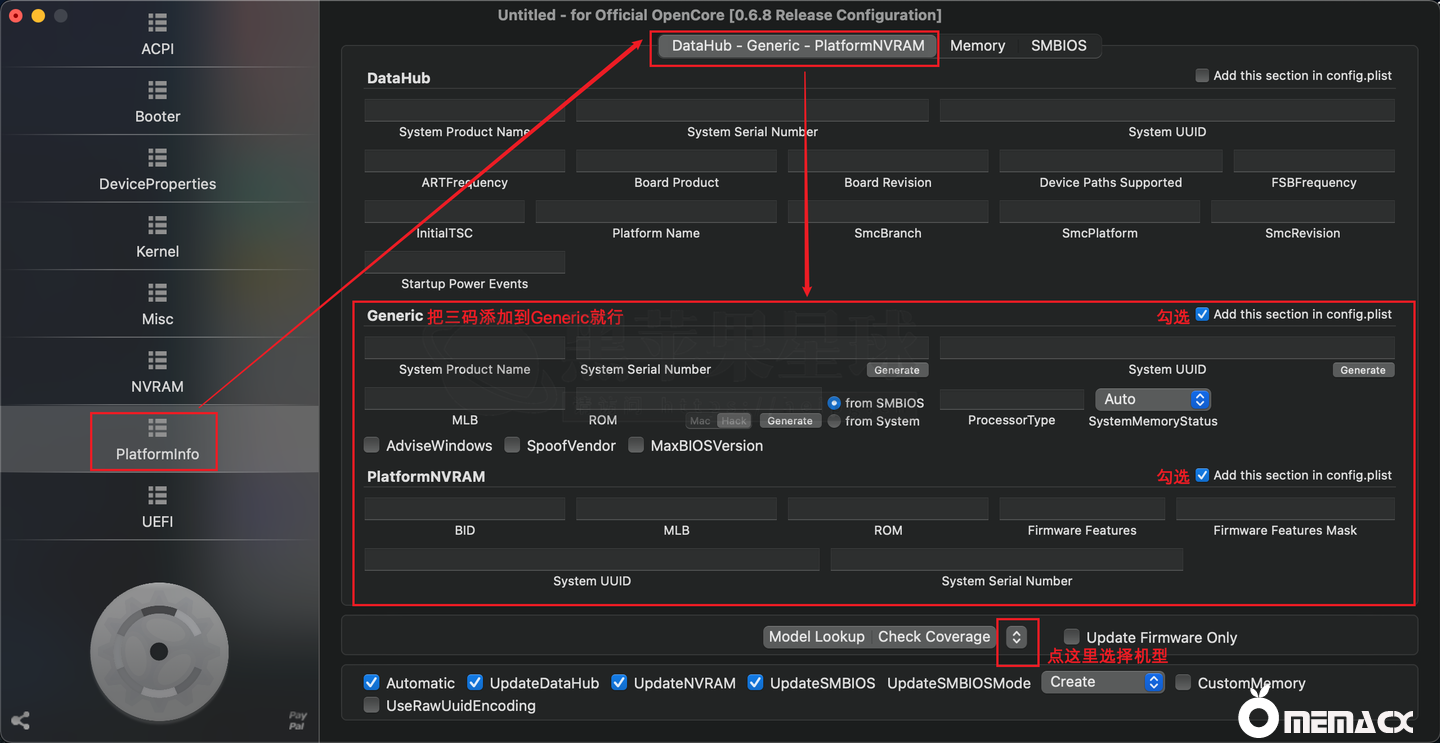Open the Misc sidebar icon
Image resolution: width=1440 pixels, height=743 pixels.
[x=157, y=293]
